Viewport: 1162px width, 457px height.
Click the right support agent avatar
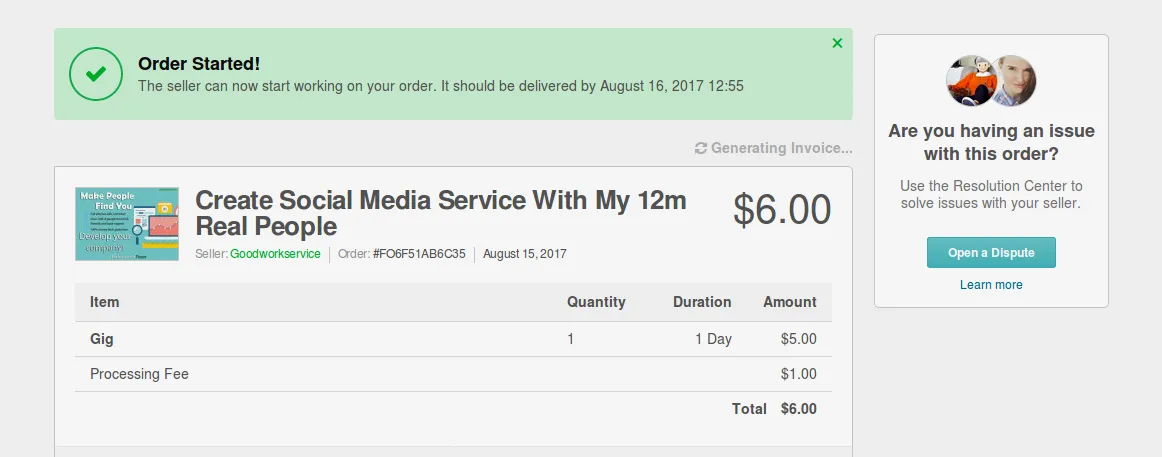pos(1014,81)
